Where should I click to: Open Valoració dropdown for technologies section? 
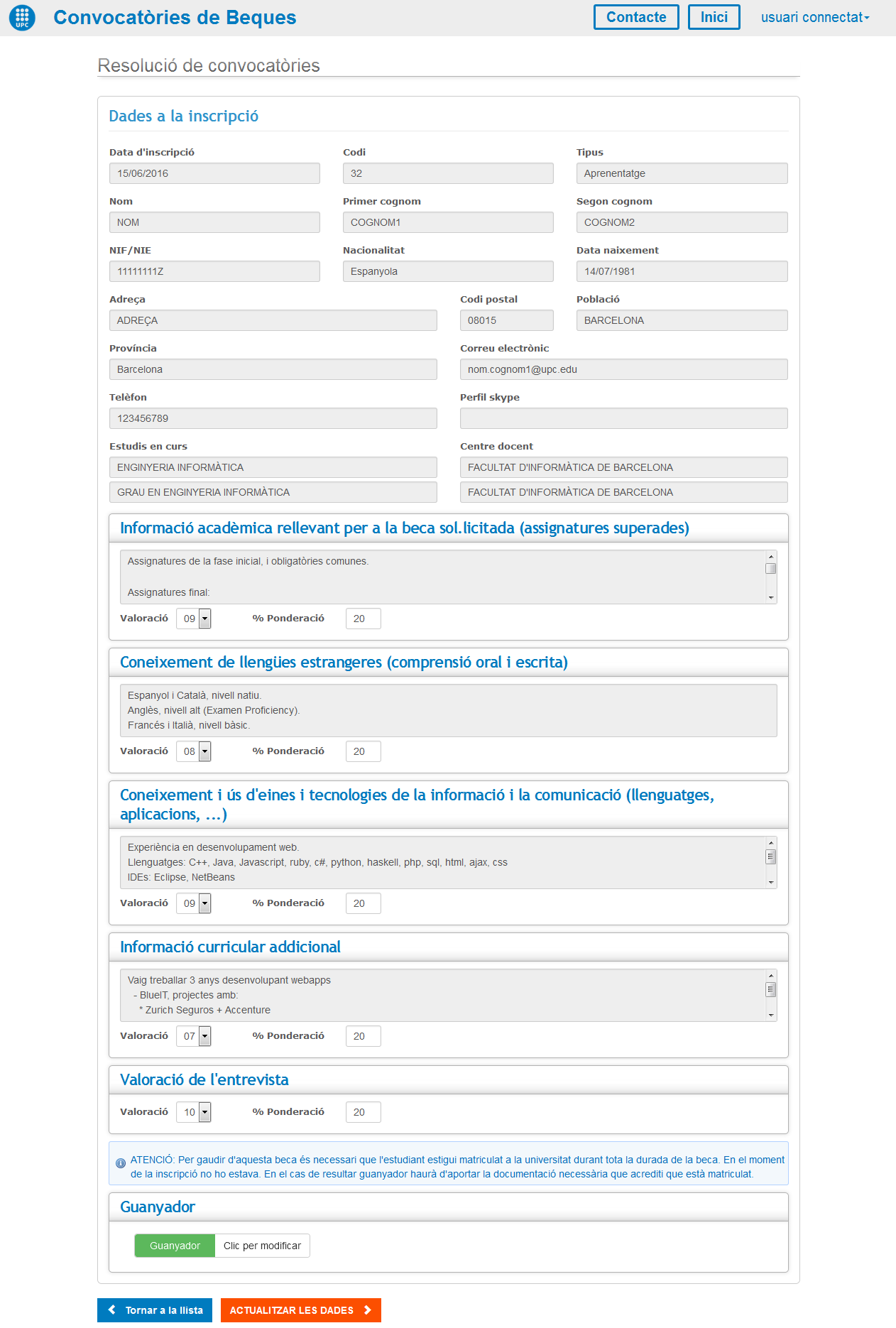[x=194, y=903]
